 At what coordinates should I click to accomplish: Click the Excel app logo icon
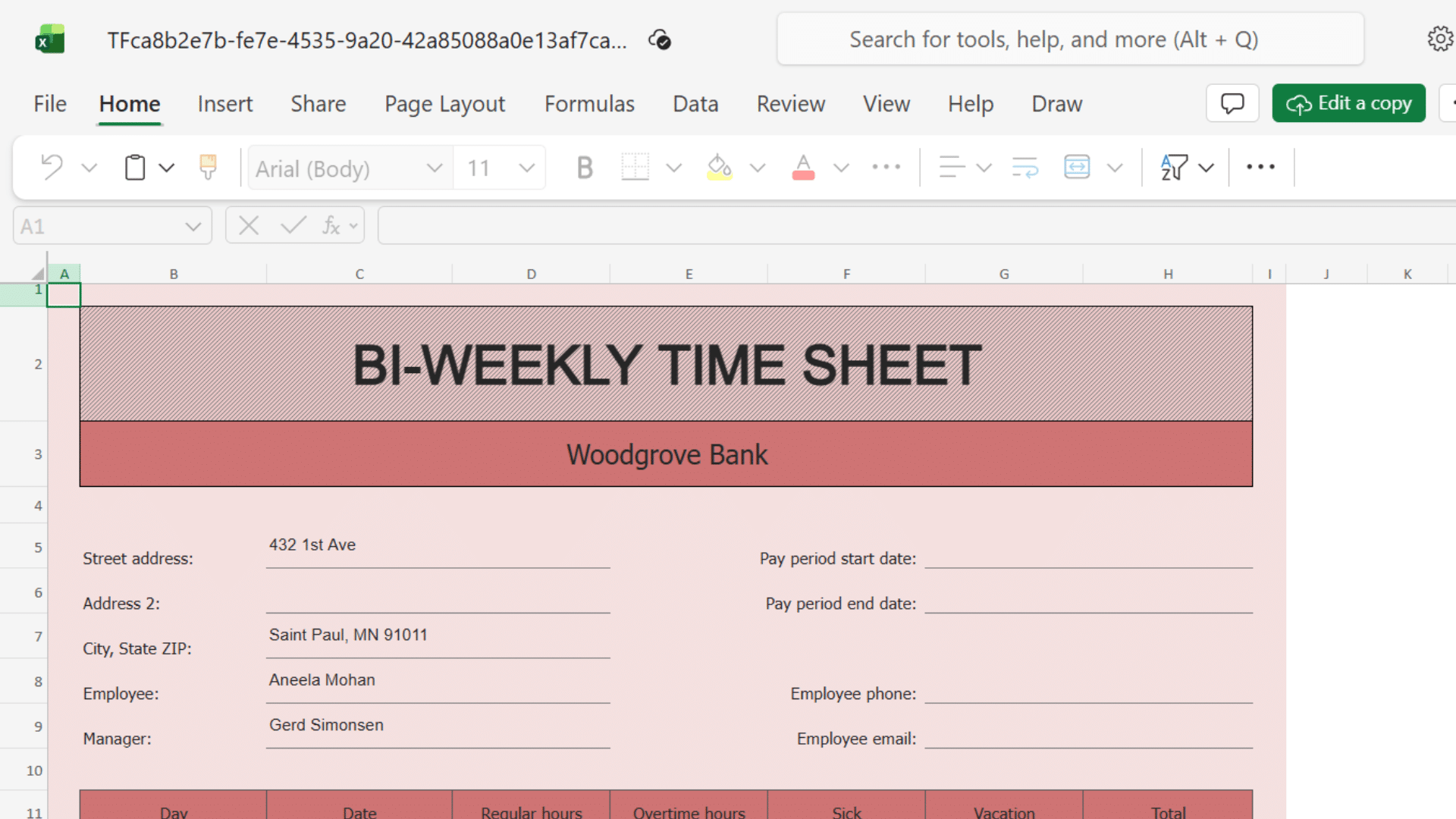pyautogui.click(x=50, y=39)
